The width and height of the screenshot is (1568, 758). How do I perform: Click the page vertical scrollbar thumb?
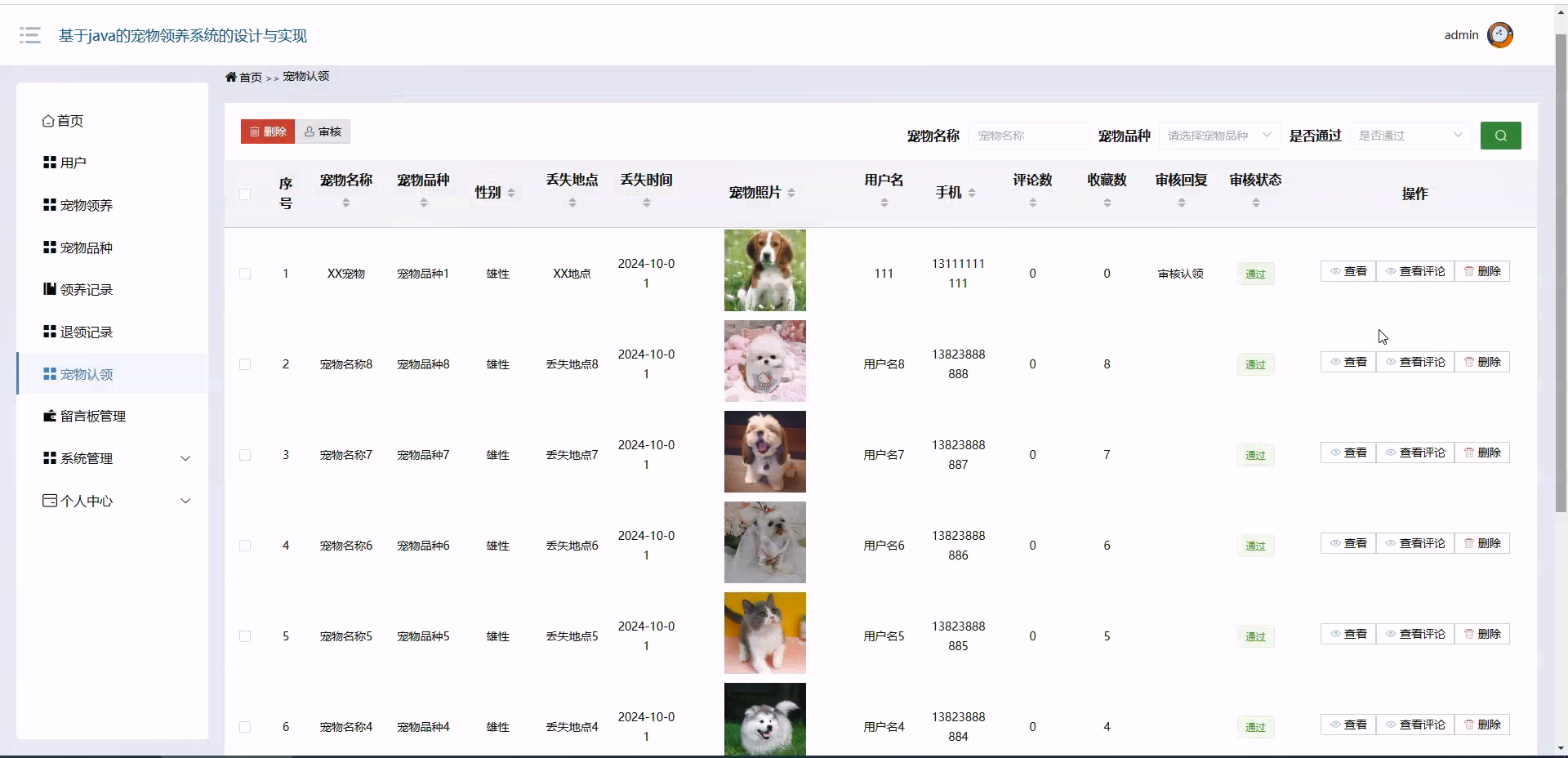1561,273
